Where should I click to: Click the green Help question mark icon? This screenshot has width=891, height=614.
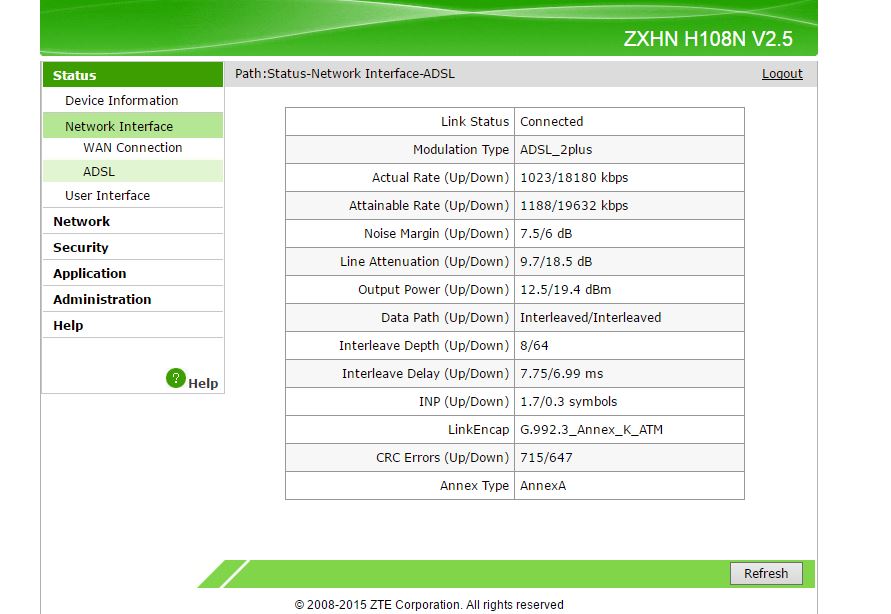(176, 378)
